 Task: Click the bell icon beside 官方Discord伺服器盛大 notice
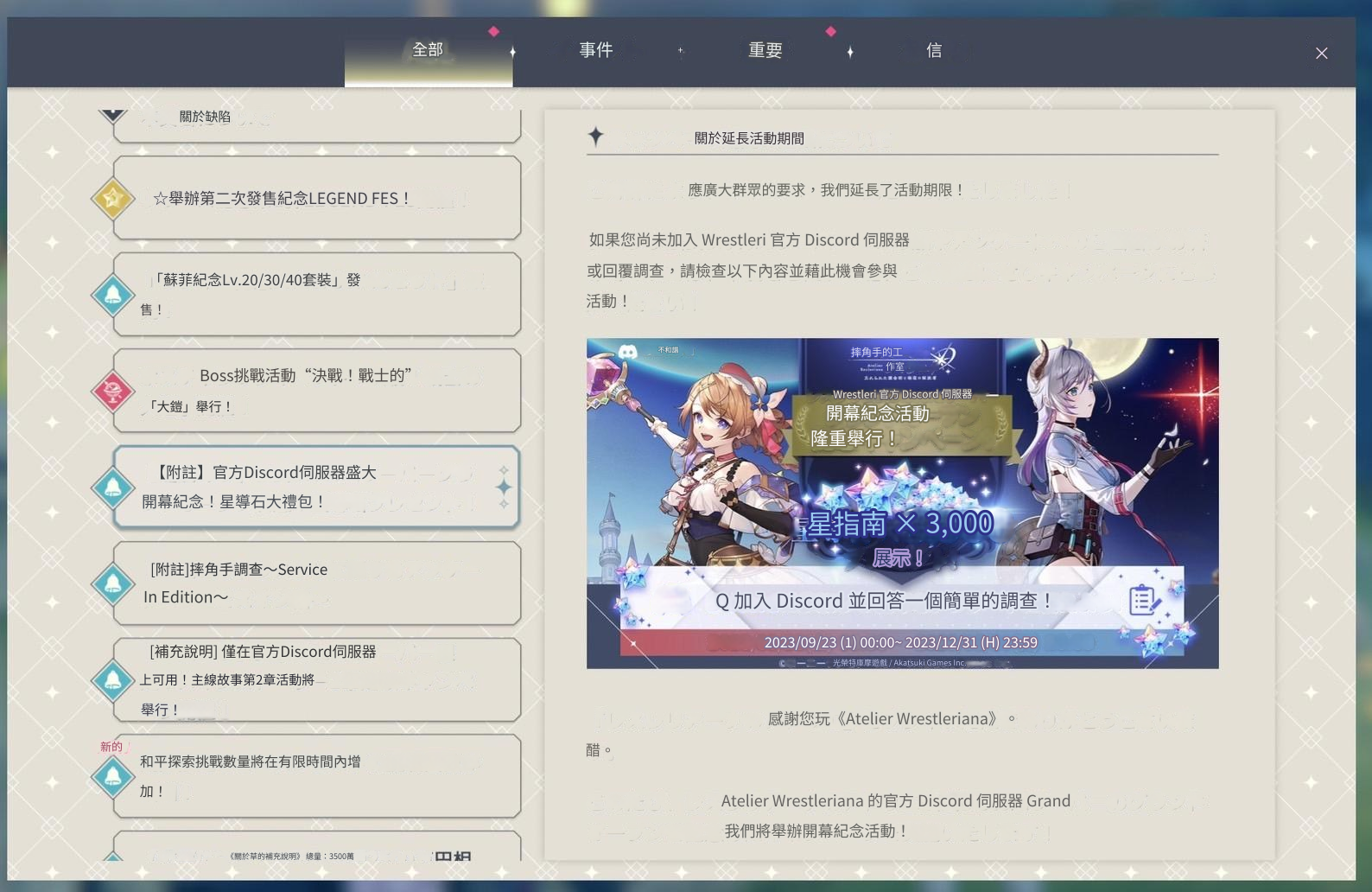112,487
